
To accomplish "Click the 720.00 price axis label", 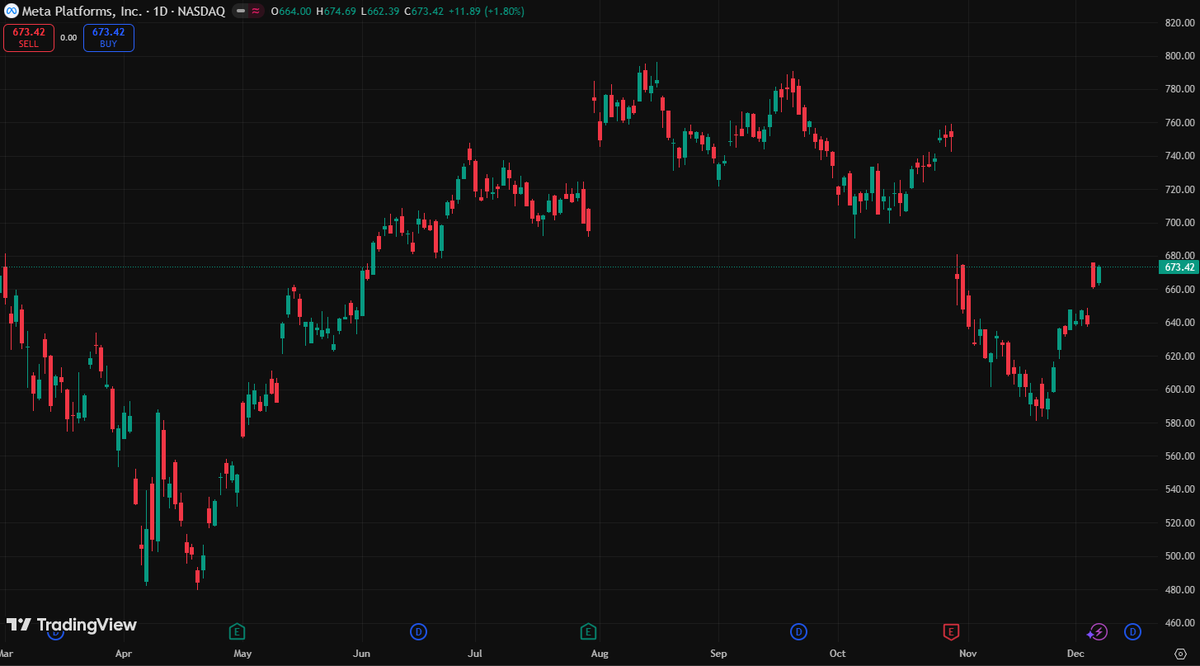I will click(x=1179, y=189).
